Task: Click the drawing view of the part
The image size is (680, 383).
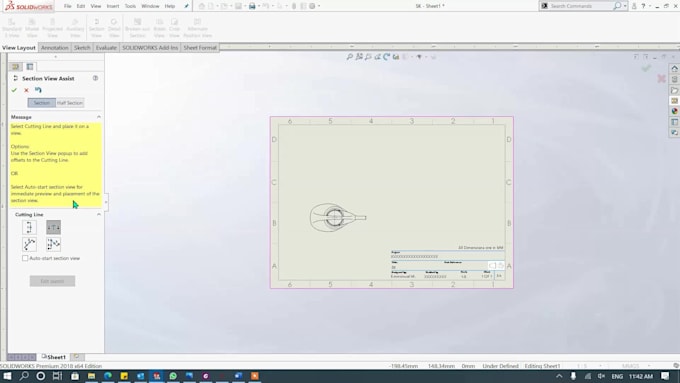Action: tap(337, 217)
